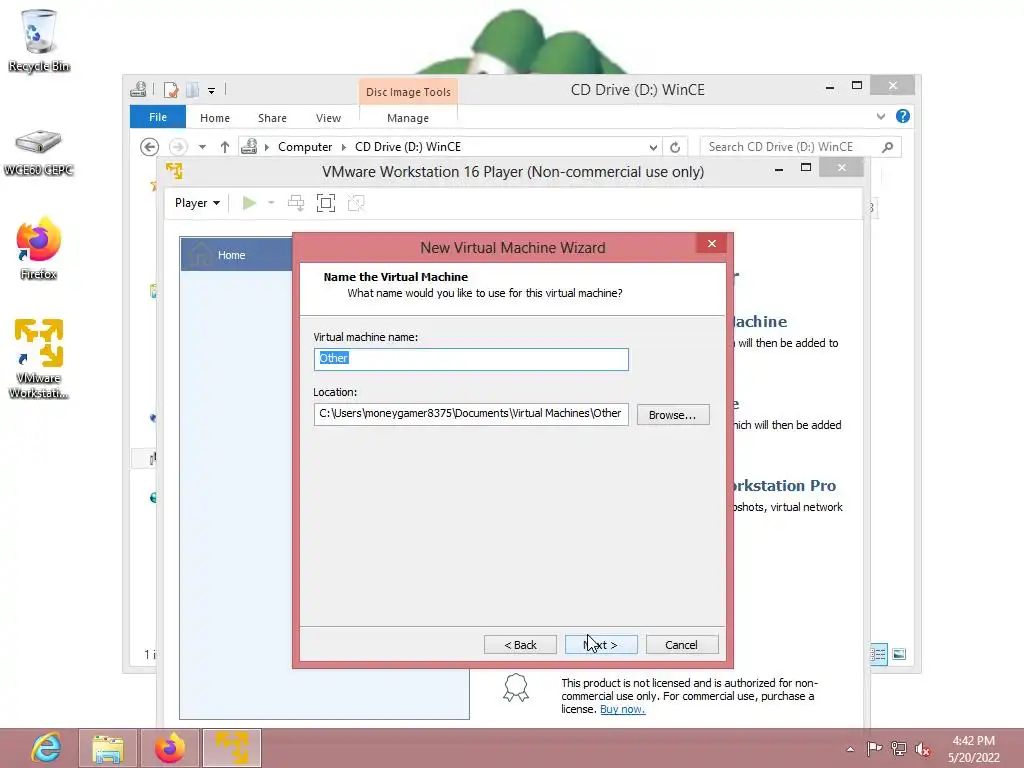Open File Explorer from the taskbar
The width and height of the screenshot is (1024, 768).
pyautogui.click(x=108, y=748)
